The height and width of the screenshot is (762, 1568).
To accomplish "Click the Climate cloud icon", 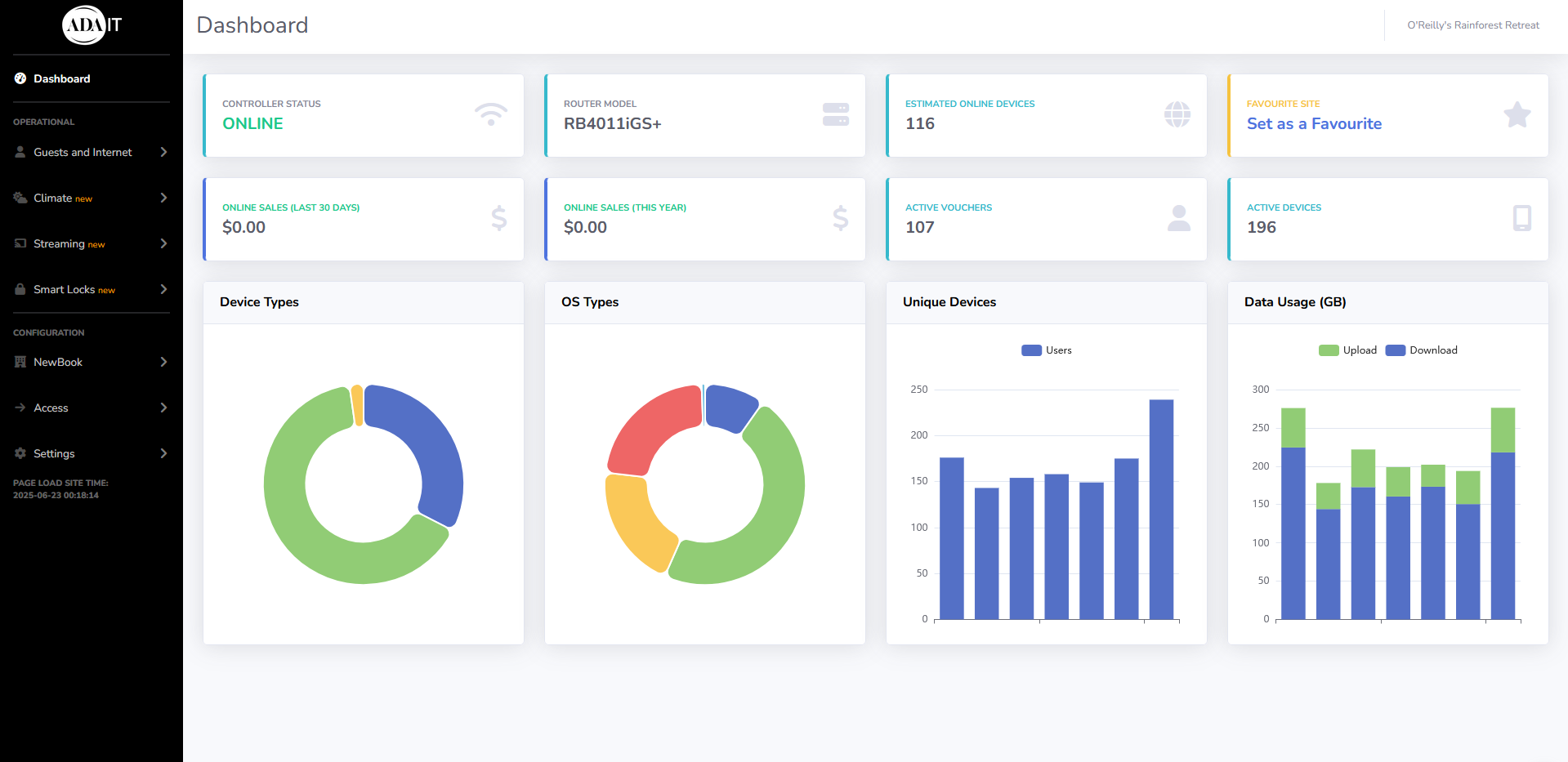I will 20,198.
